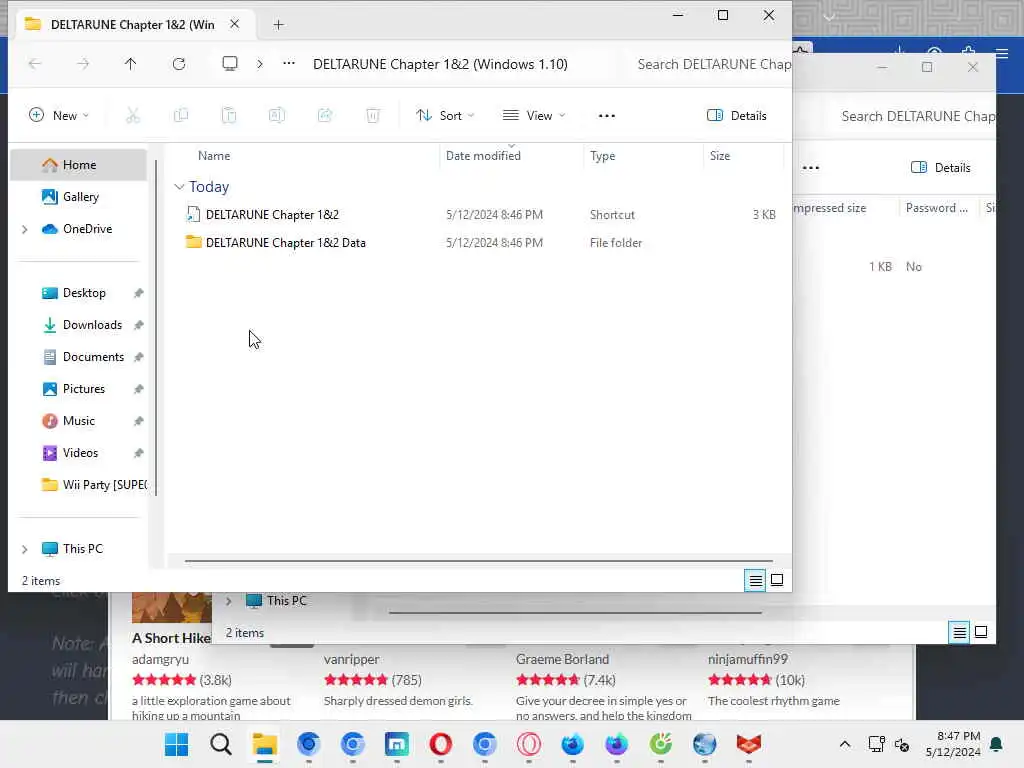Click the Password column header in back window

click(x=936, y=208)
